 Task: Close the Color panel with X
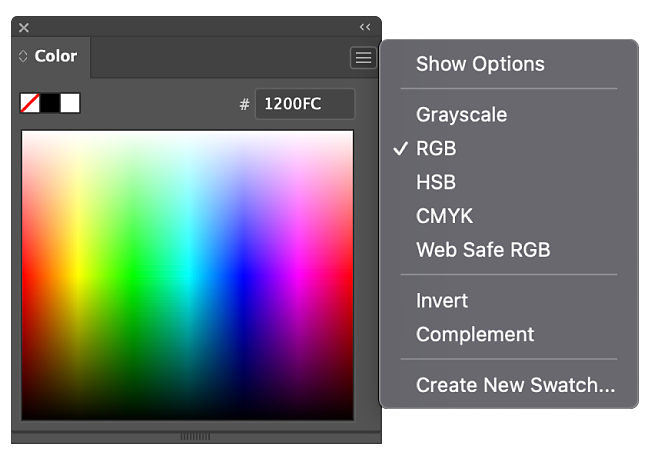click(x=24, y=27)
